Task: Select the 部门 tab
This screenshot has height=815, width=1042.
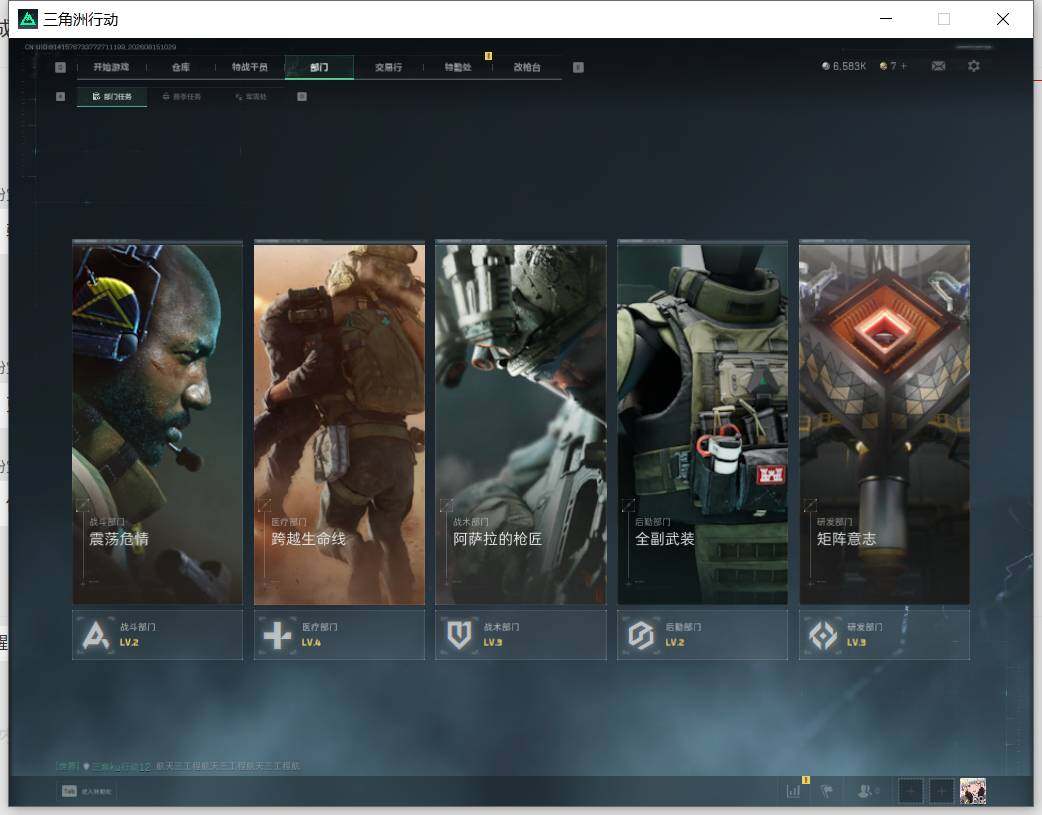Action: [319, 67]
